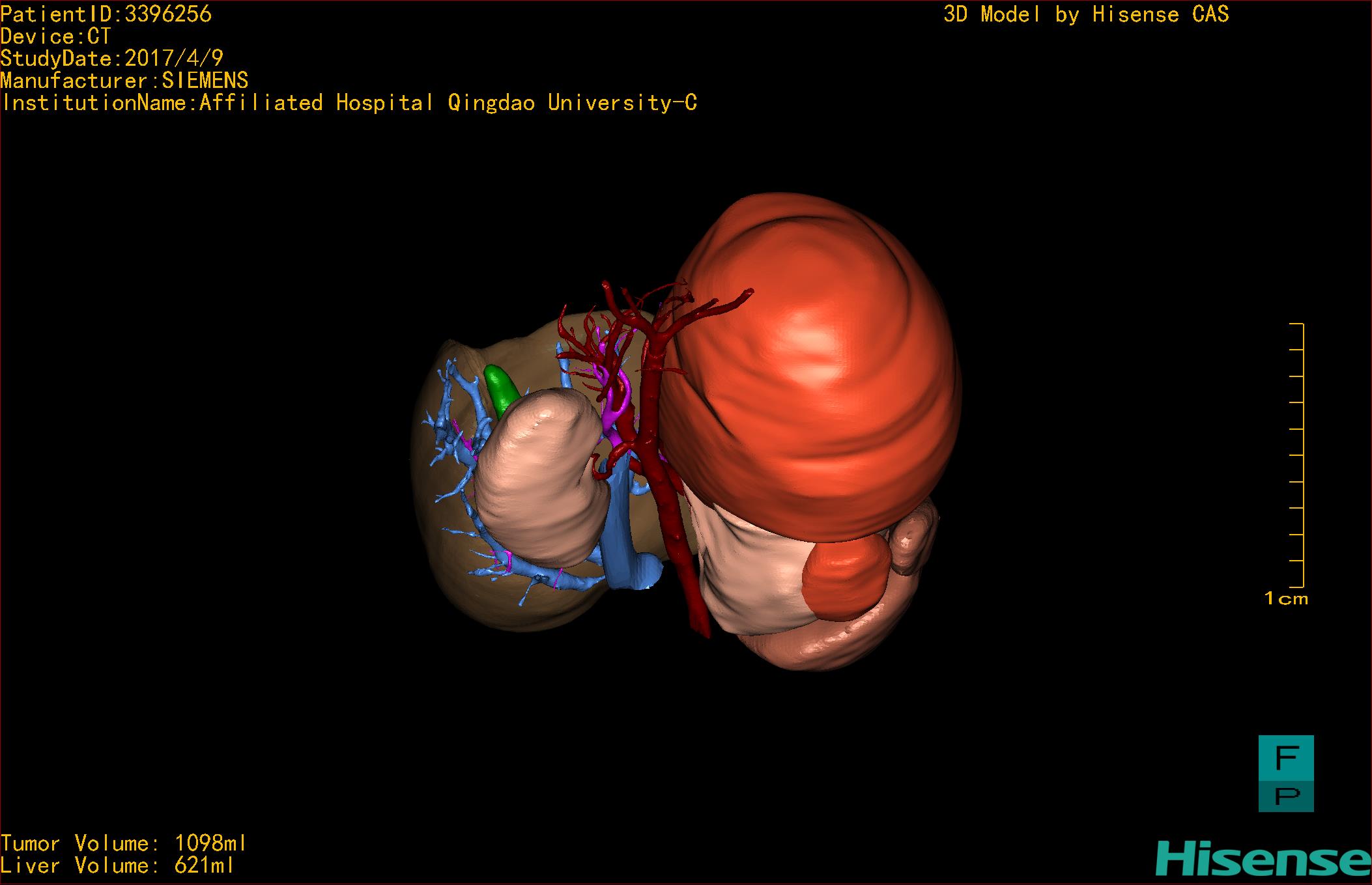
Task: Click the Liver Volume 621ml readout
Action: coord(117,865)
